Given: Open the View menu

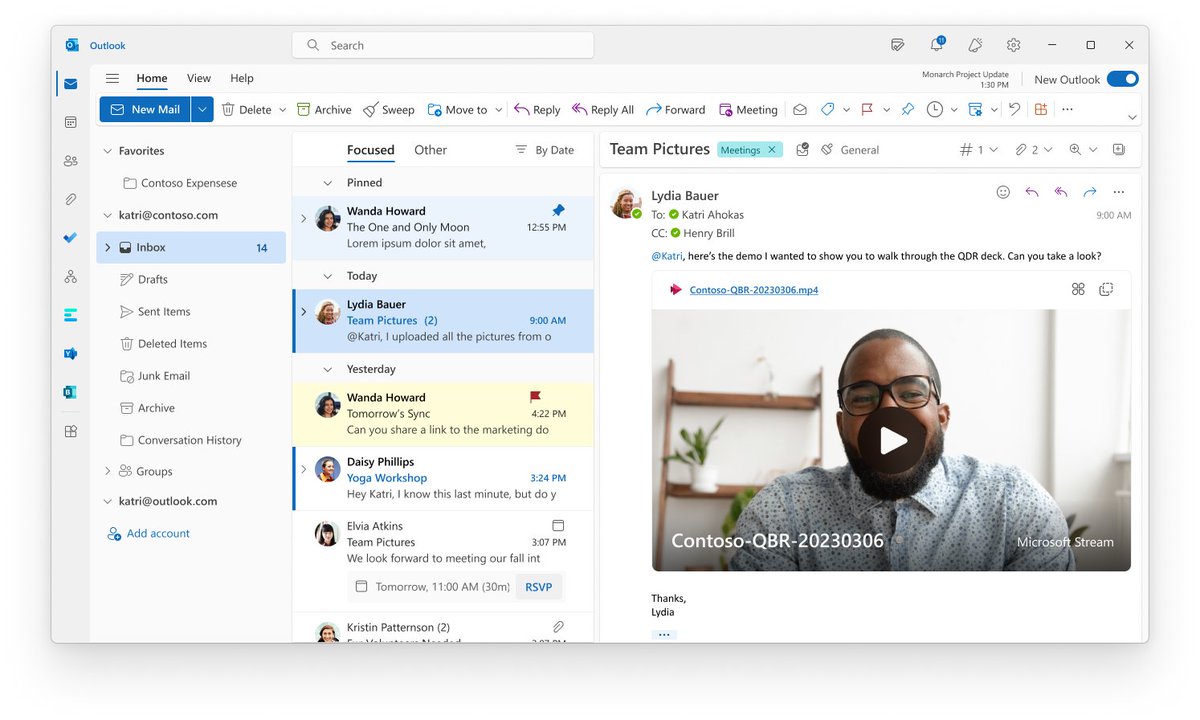Looking at the screenshot, I should tap(198, 78).
